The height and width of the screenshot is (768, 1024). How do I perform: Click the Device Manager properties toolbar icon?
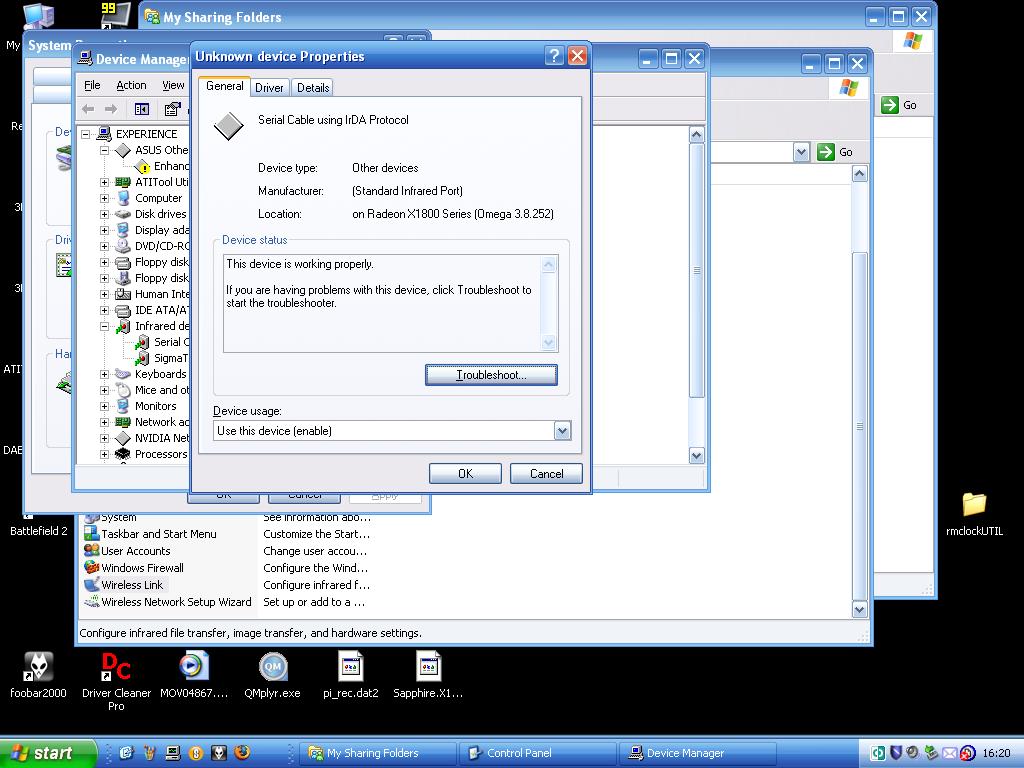point(172,109)
